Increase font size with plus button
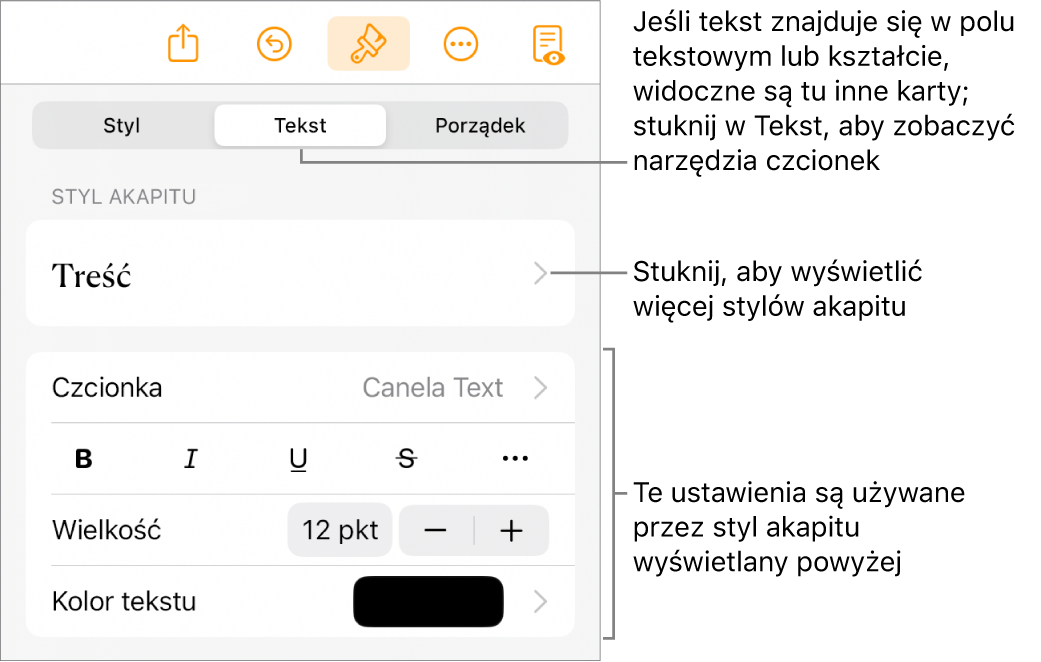This screenshot has height=662, width=1041. (x=511, y=531)
